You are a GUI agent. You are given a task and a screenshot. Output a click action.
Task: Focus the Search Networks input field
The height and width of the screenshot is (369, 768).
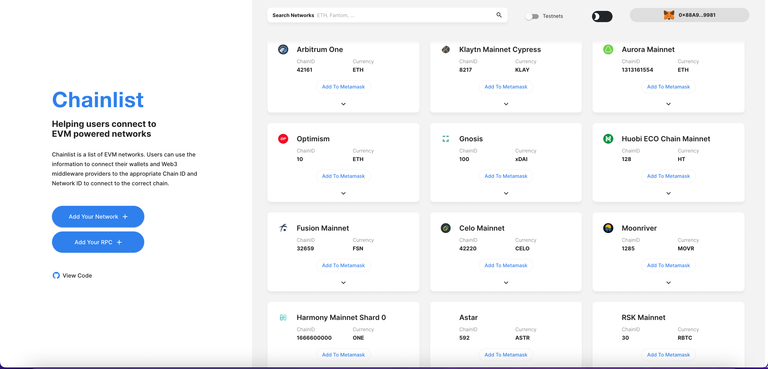(387, 15)
